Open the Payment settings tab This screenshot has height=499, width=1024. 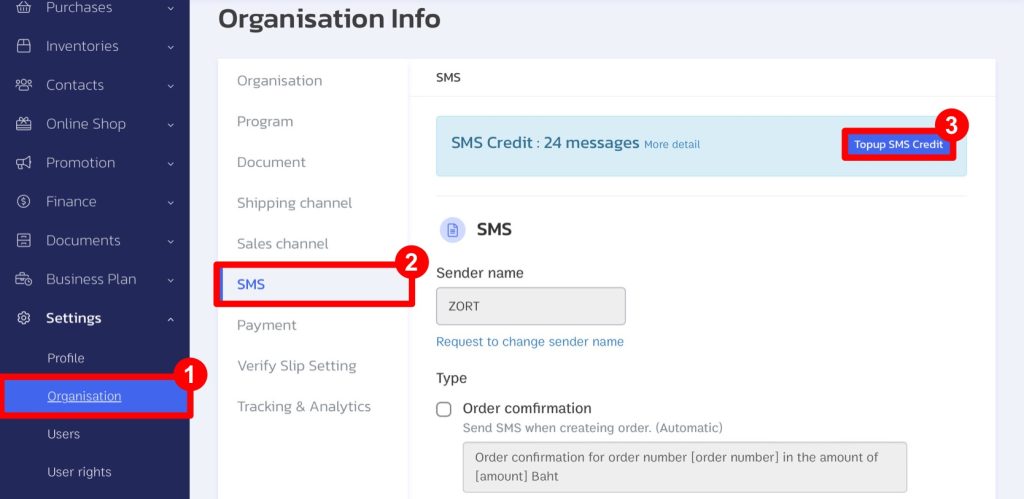point(266,325)
